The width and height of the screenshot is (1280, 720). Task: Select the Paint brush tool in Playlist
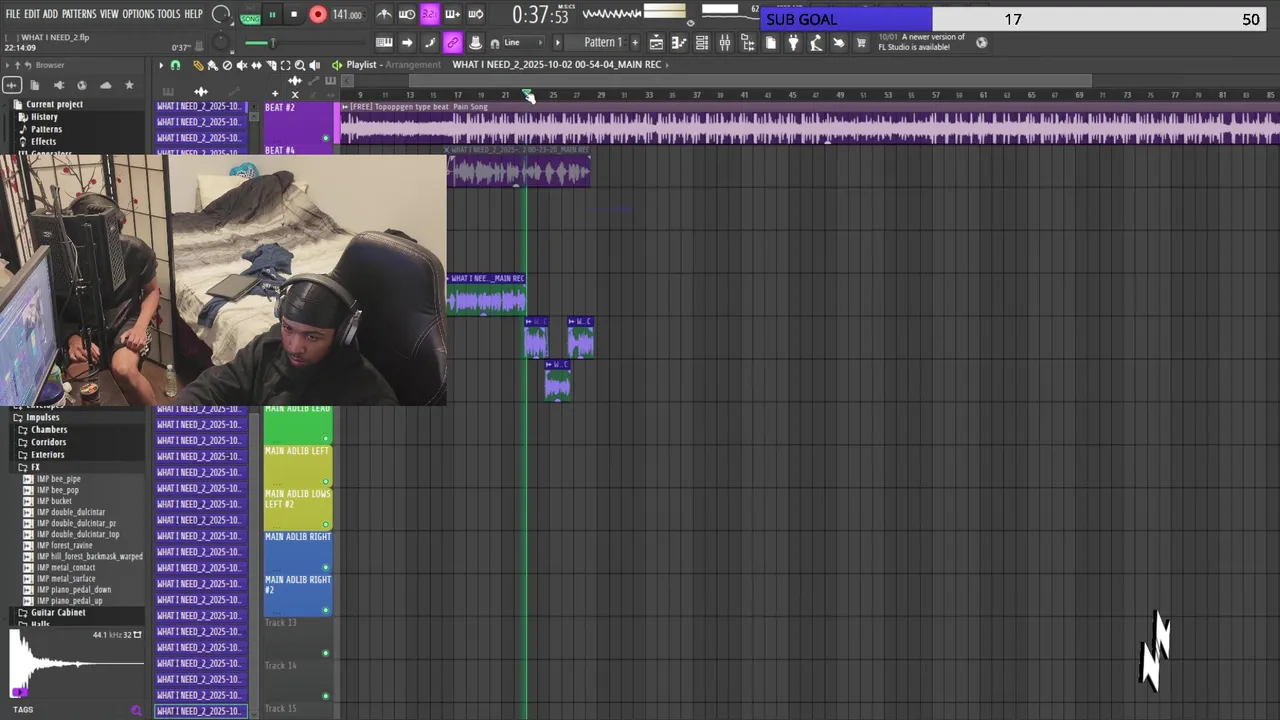212,65
